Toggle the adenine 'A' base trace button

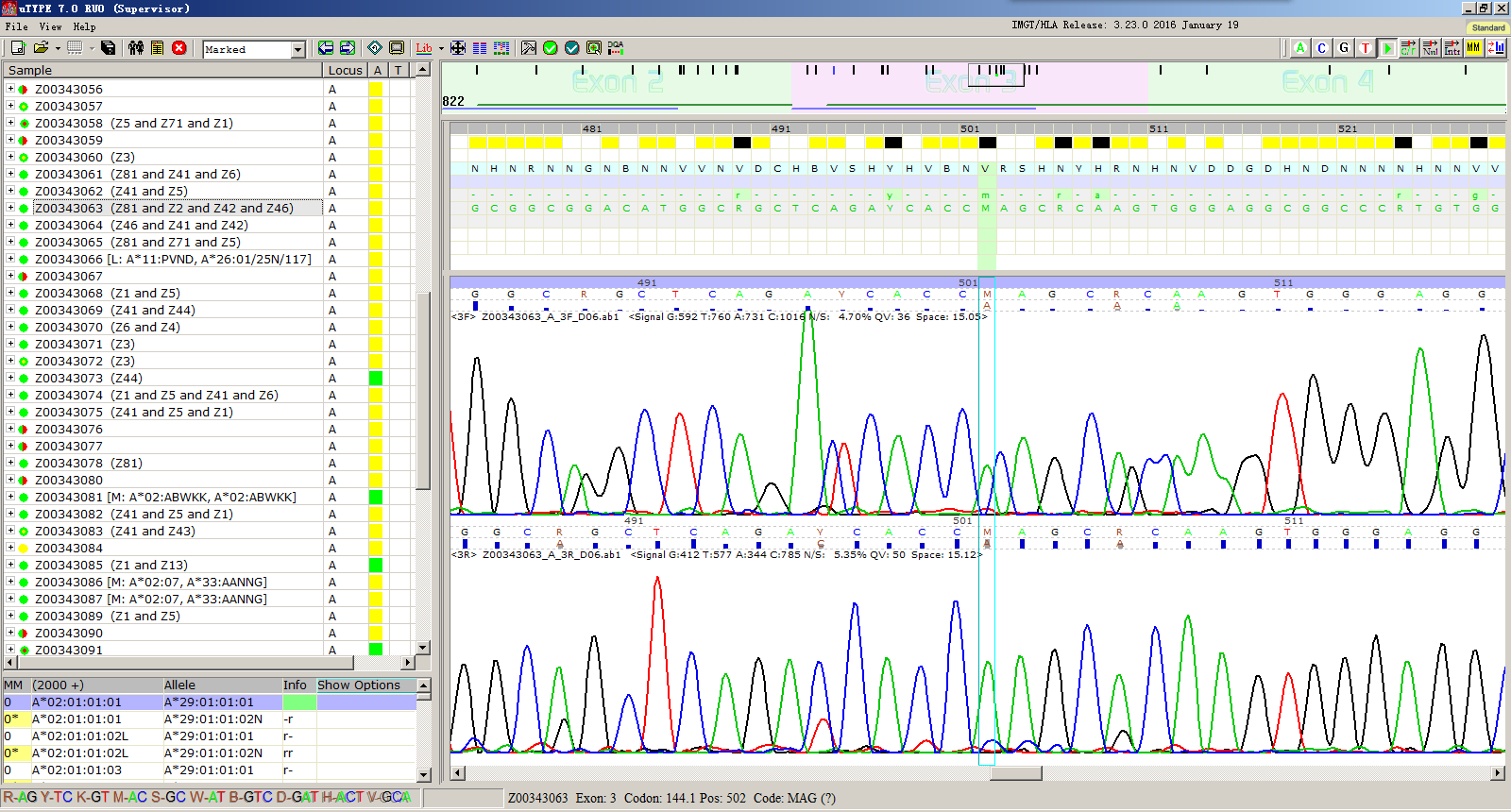click(1300, 48)
